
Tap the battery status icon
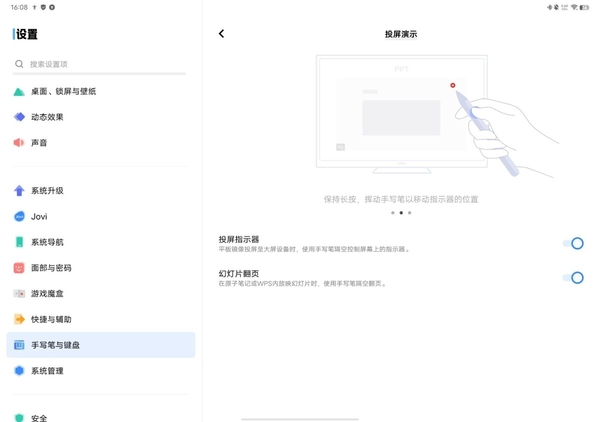coord(584,7)
